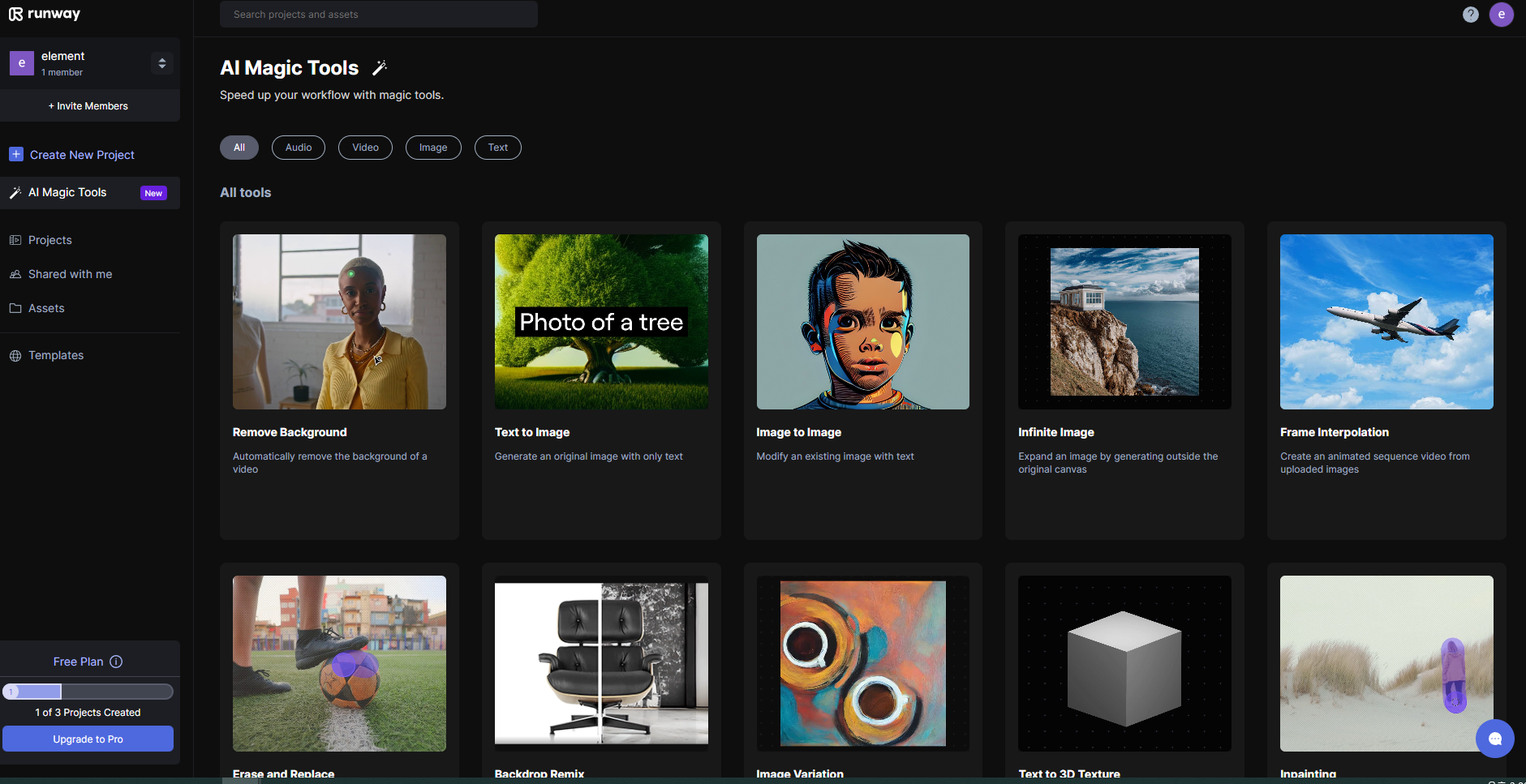This screenshot has width=1526, height=784.
Task: Expand the workspace switcher arrows
Action: (162, 63)
